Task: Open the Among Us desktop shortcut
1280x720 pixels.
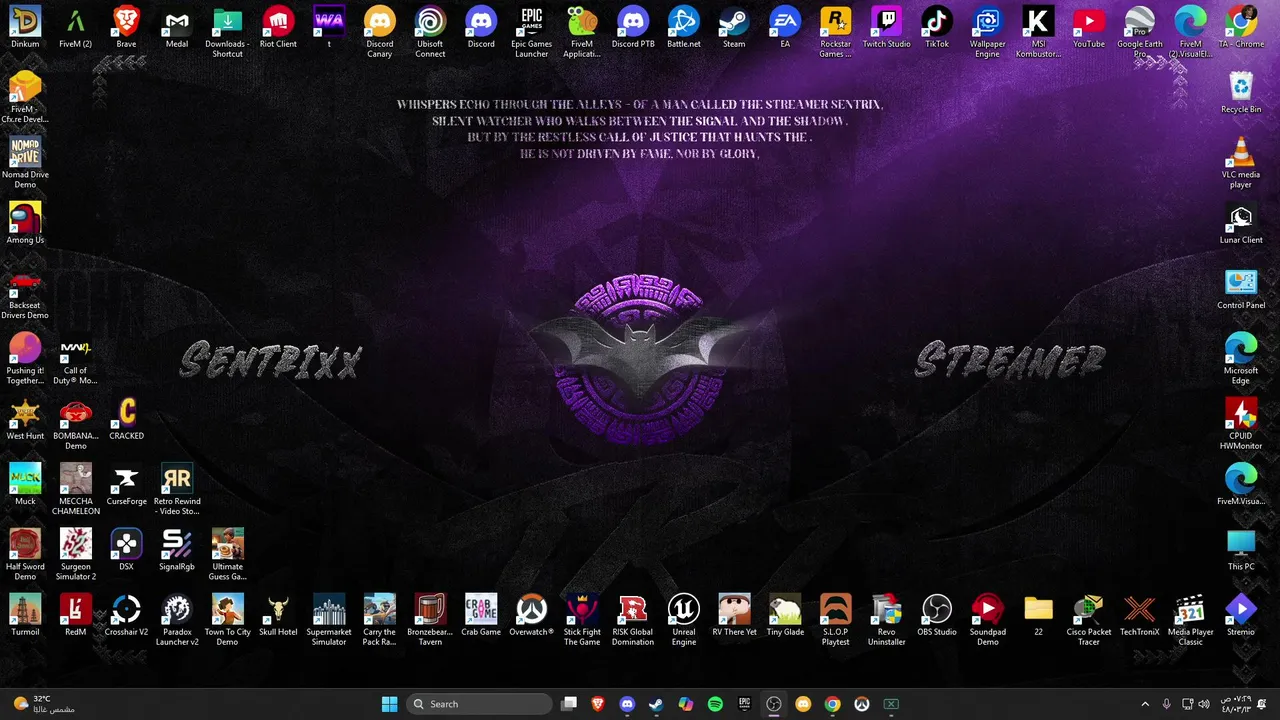Action: point(25,223)
